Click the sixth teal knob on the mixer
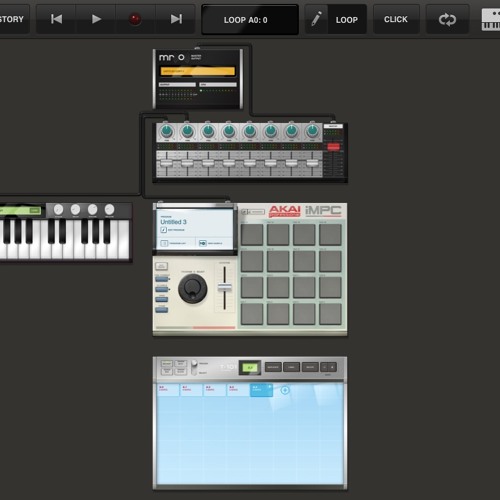Image resolution: width=500 pixels, height=500 pixels. [270, 131]
